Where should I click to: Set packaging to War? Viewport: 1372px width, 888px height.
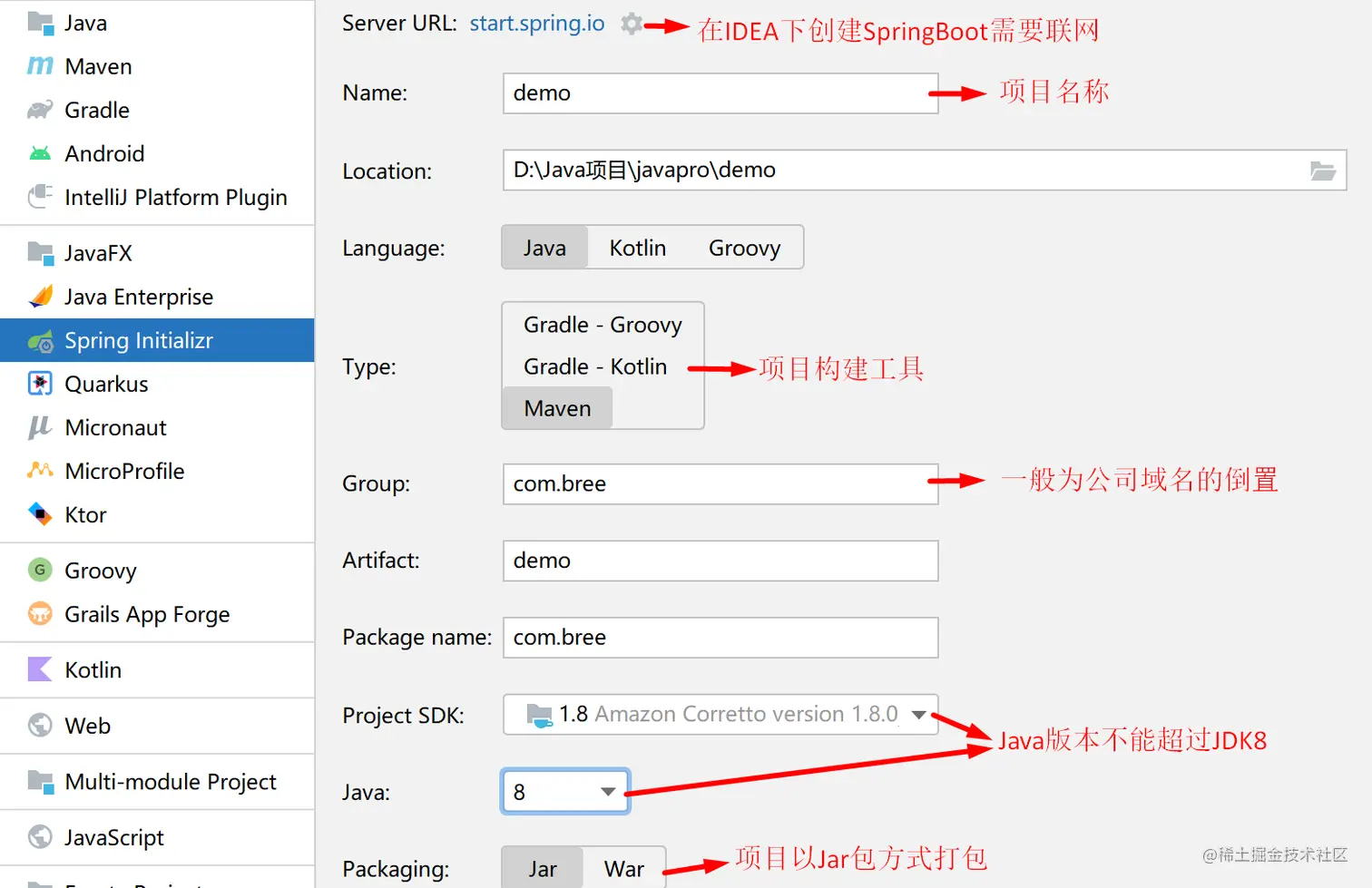(624, 868)
